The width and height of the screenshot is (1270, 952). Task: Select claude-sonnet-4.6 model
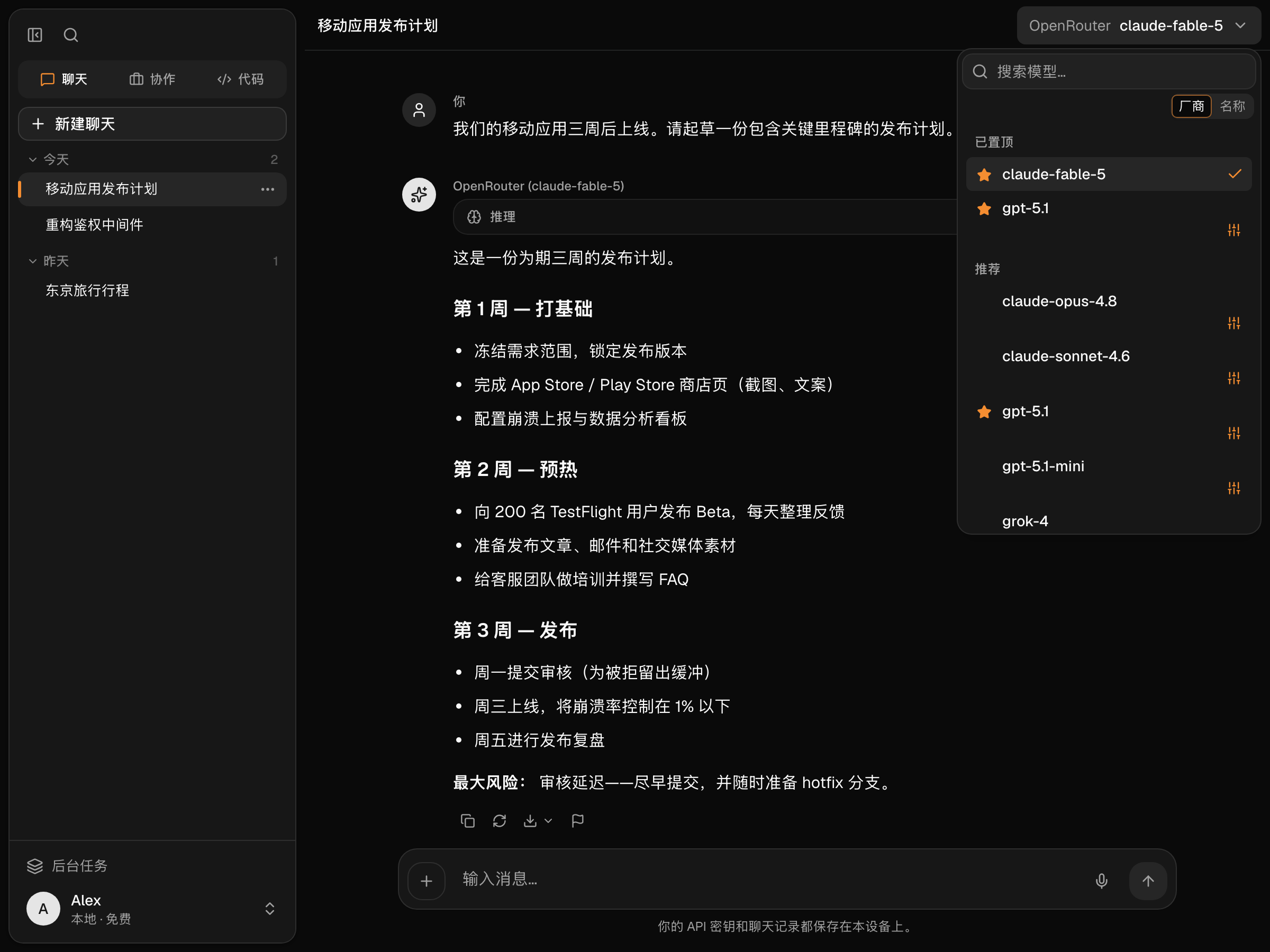click(1109, 356)
